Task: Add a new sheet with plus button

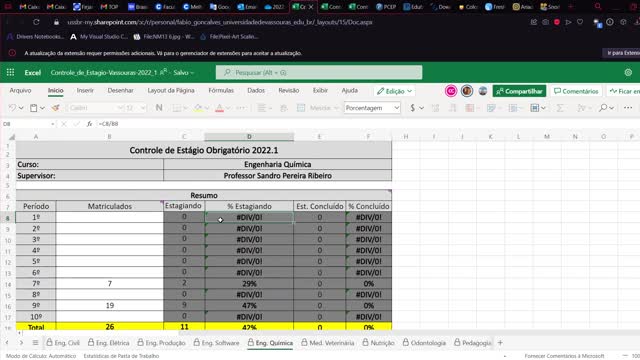Action: [500, 343]
